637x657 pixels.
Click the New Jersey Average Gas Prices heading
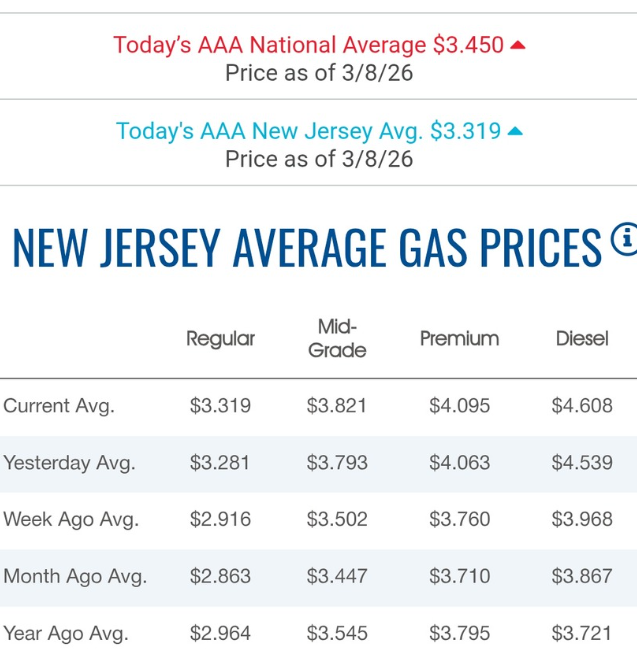(x=307, y=247)
